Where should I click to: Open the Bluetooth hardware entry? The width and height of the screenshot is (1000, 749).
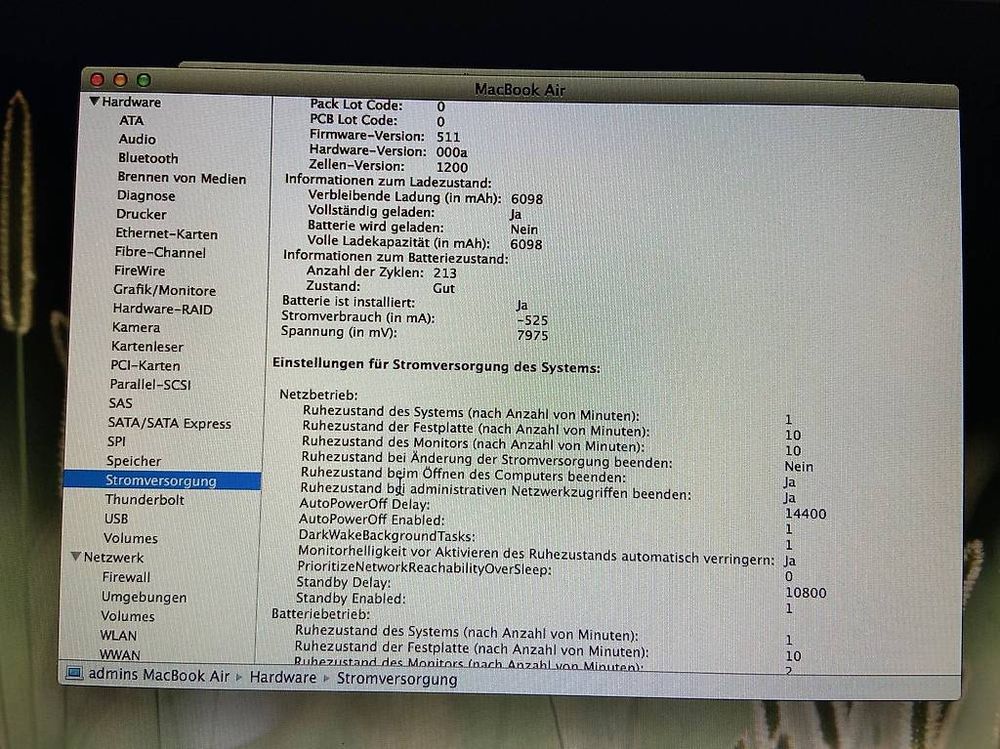coord(148,158)
